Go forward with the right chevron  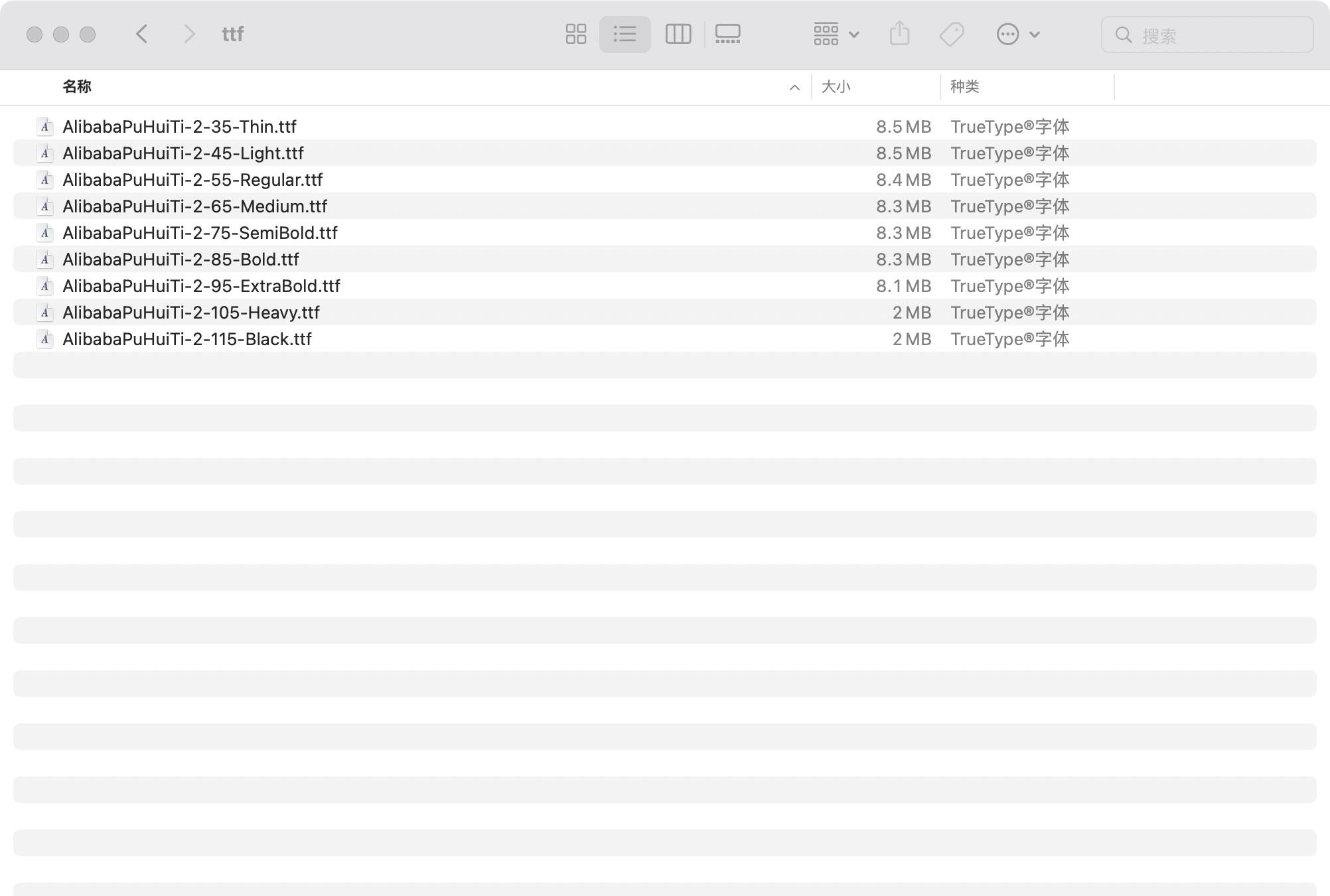[189, 34]
